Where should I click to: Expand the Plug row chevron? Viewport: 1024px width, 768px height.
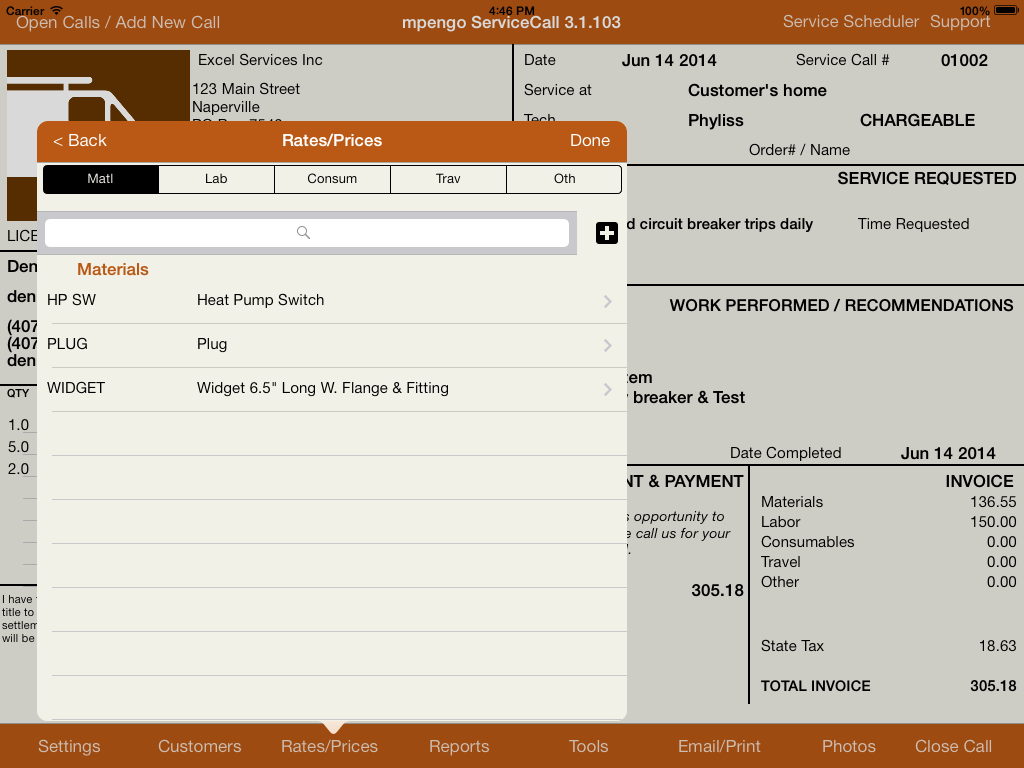pyautogui.click(x=607, y=345)
